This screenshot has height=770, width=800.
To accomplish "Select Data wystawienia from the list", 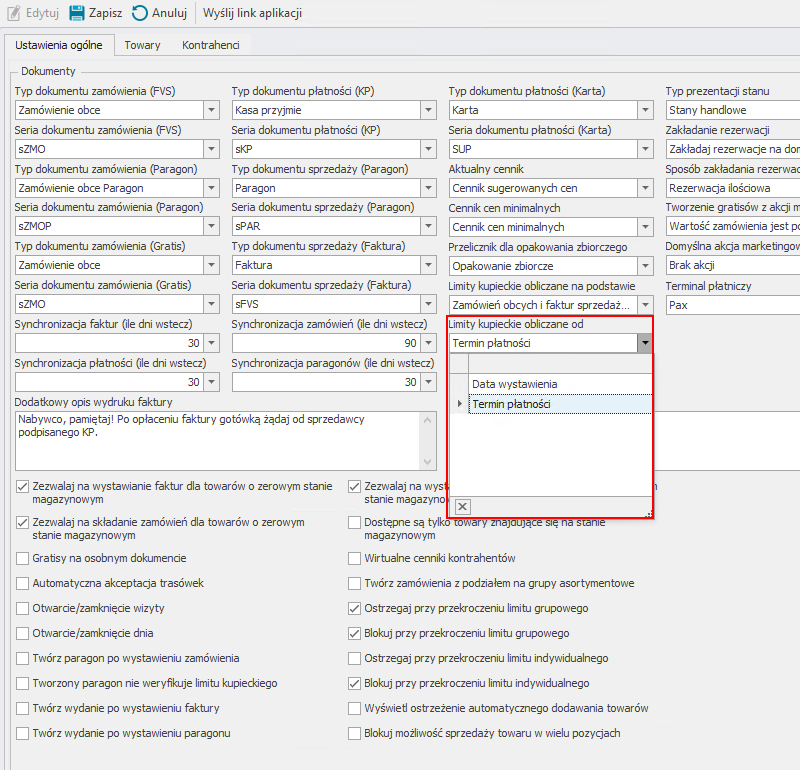I will tap(515, 384).
